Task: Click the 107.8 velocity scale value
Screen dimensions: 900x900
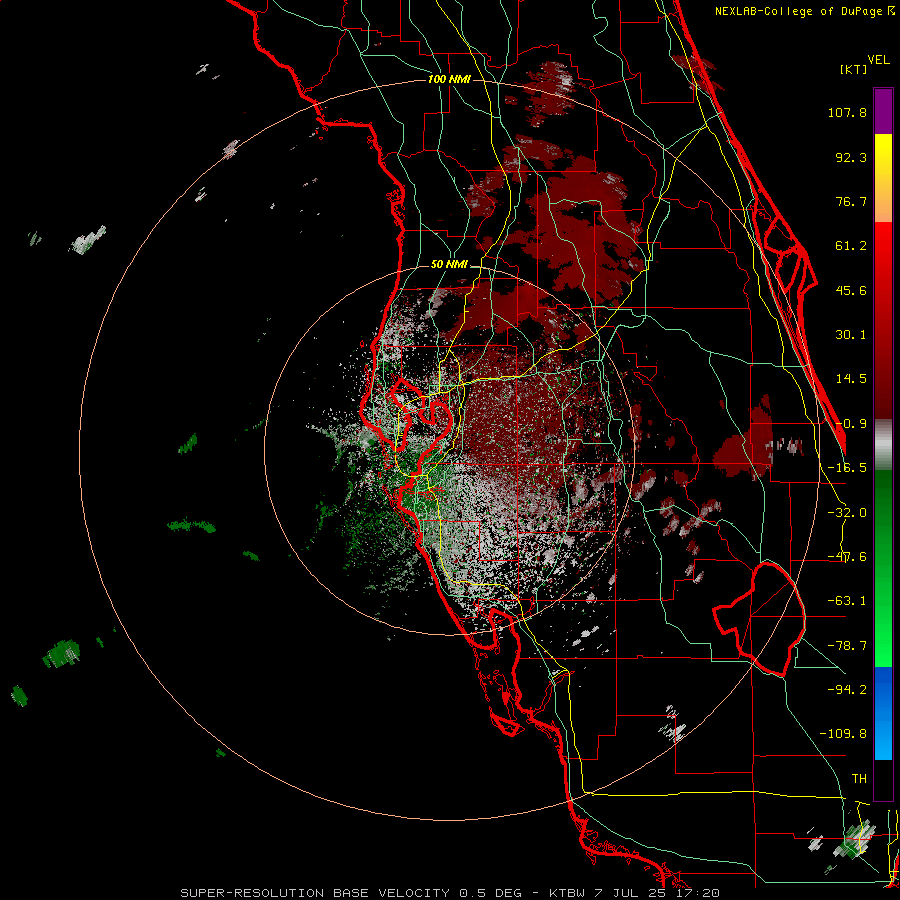Action: (847, 112)
